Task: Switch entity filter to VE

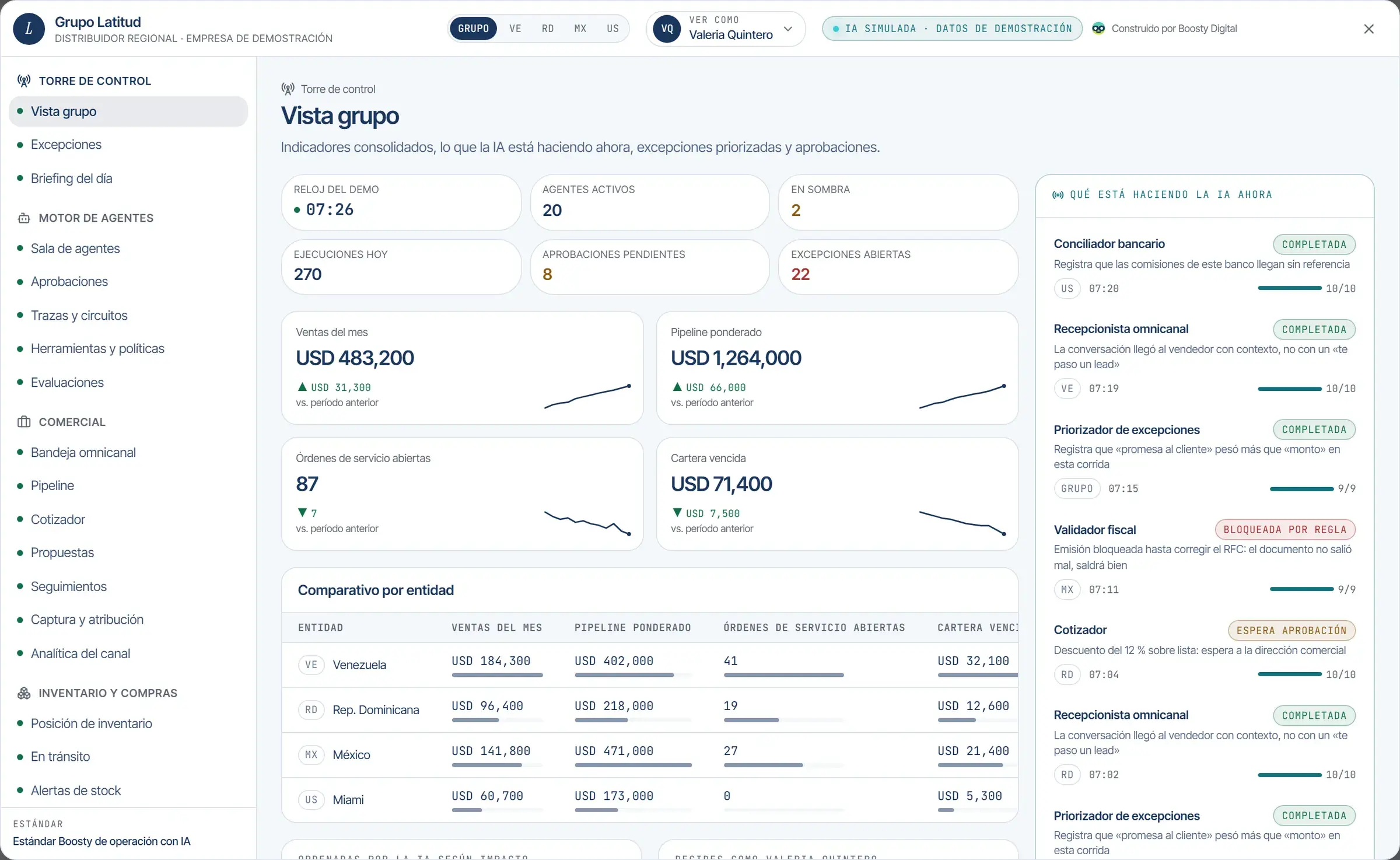Action: click(515, 29)
